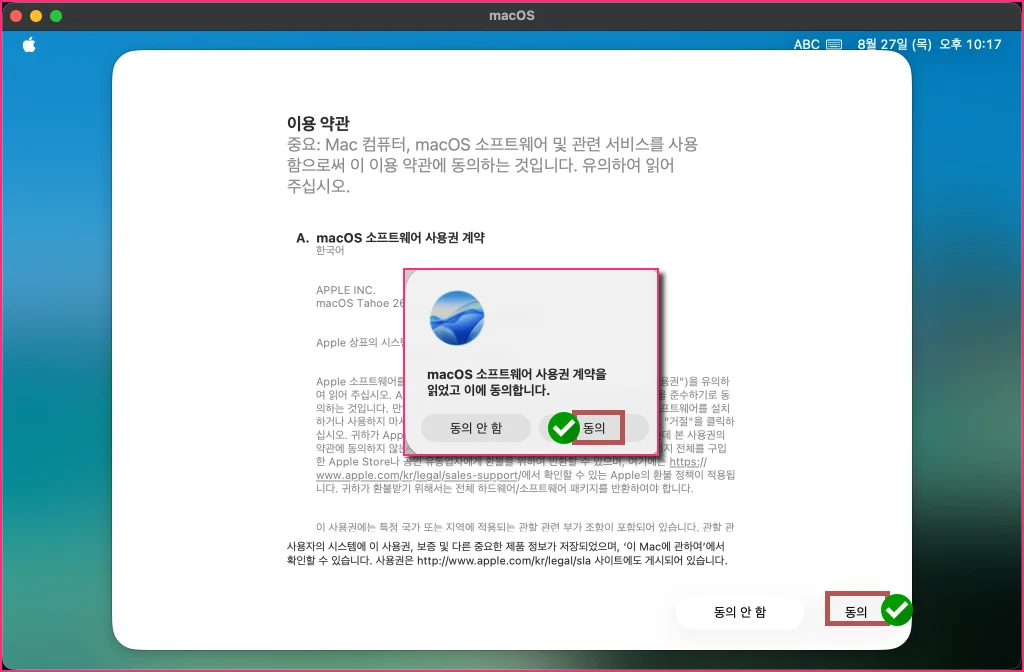The image size is (1024, 672).
Task: Click the macOS Tahoe icon in the dialog
Action: click(457, 318)
